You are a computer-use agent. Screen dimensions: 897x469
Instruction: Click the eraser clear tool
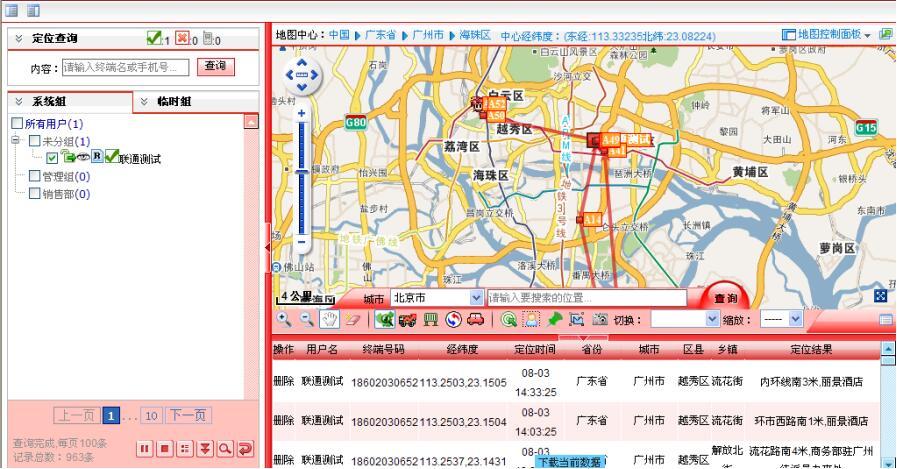352,319
